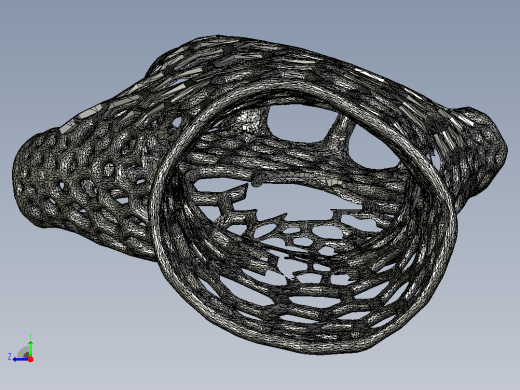The width and height of the screenshot is (520, 390).
Task: Click the blue Z axis arrow on the triad
Action: (x=21, y=359)
